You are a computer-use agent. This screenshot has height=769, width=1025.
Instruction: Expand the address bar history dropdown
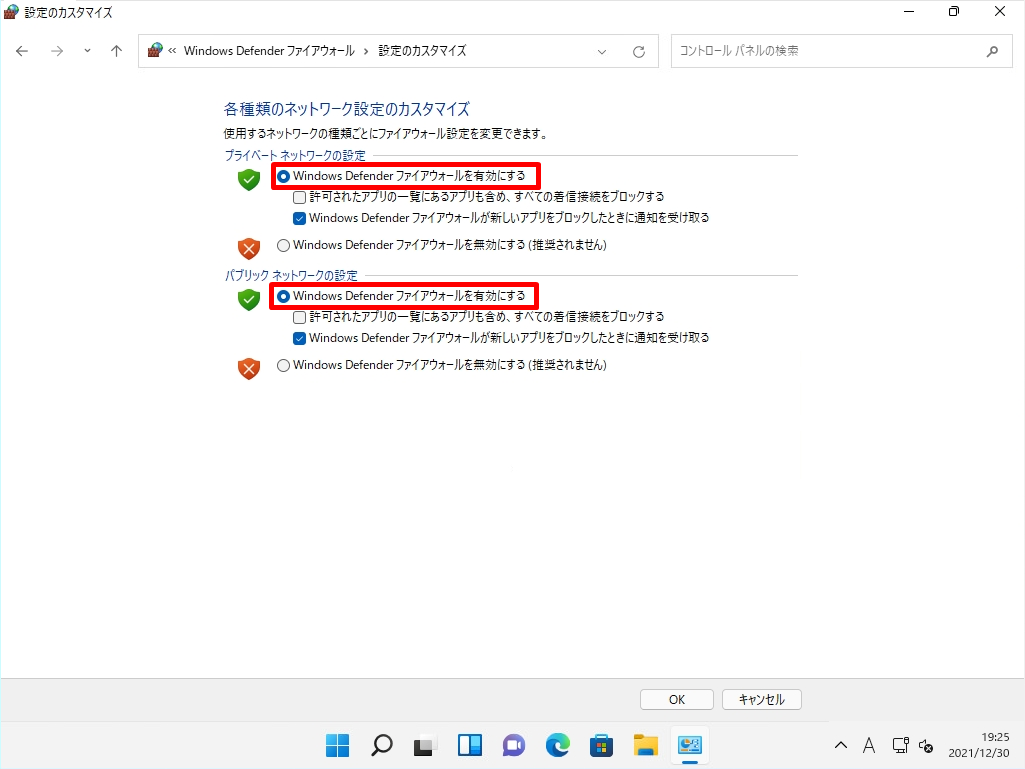pyautogui.click(x=602, y=52)
